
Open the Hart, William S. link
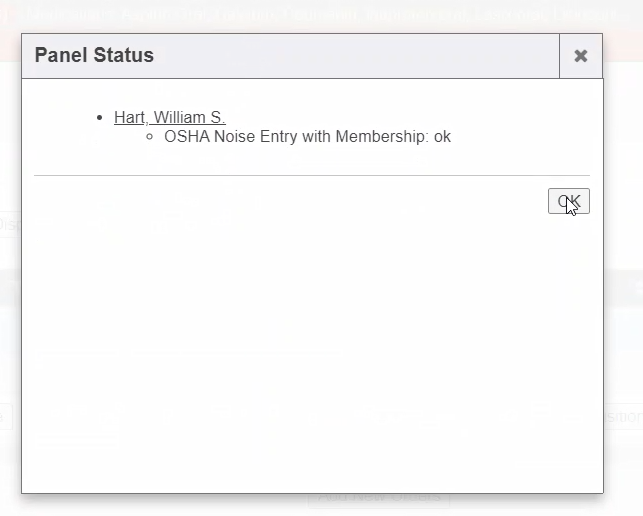169,117
